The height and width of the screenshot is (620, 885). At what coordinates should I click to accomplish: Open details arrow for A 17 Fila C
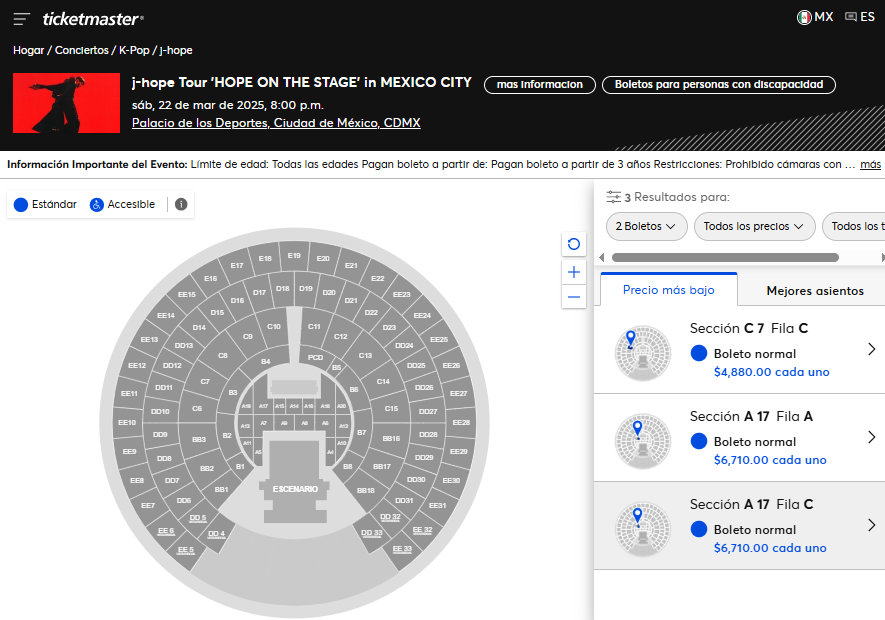(871, 525)
